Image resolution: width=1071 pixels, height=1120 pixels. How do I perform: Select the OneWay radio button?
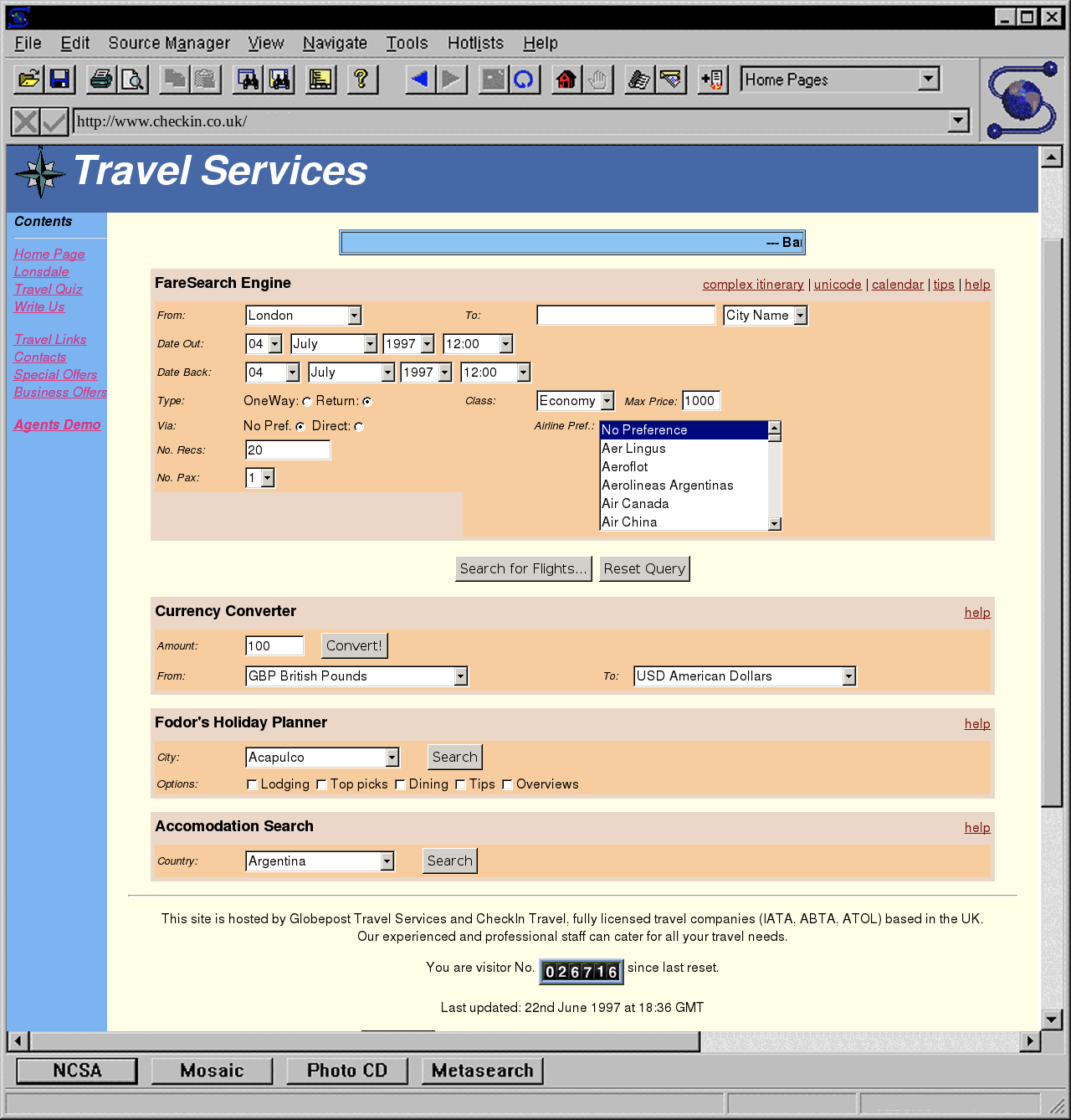point(307,402)
